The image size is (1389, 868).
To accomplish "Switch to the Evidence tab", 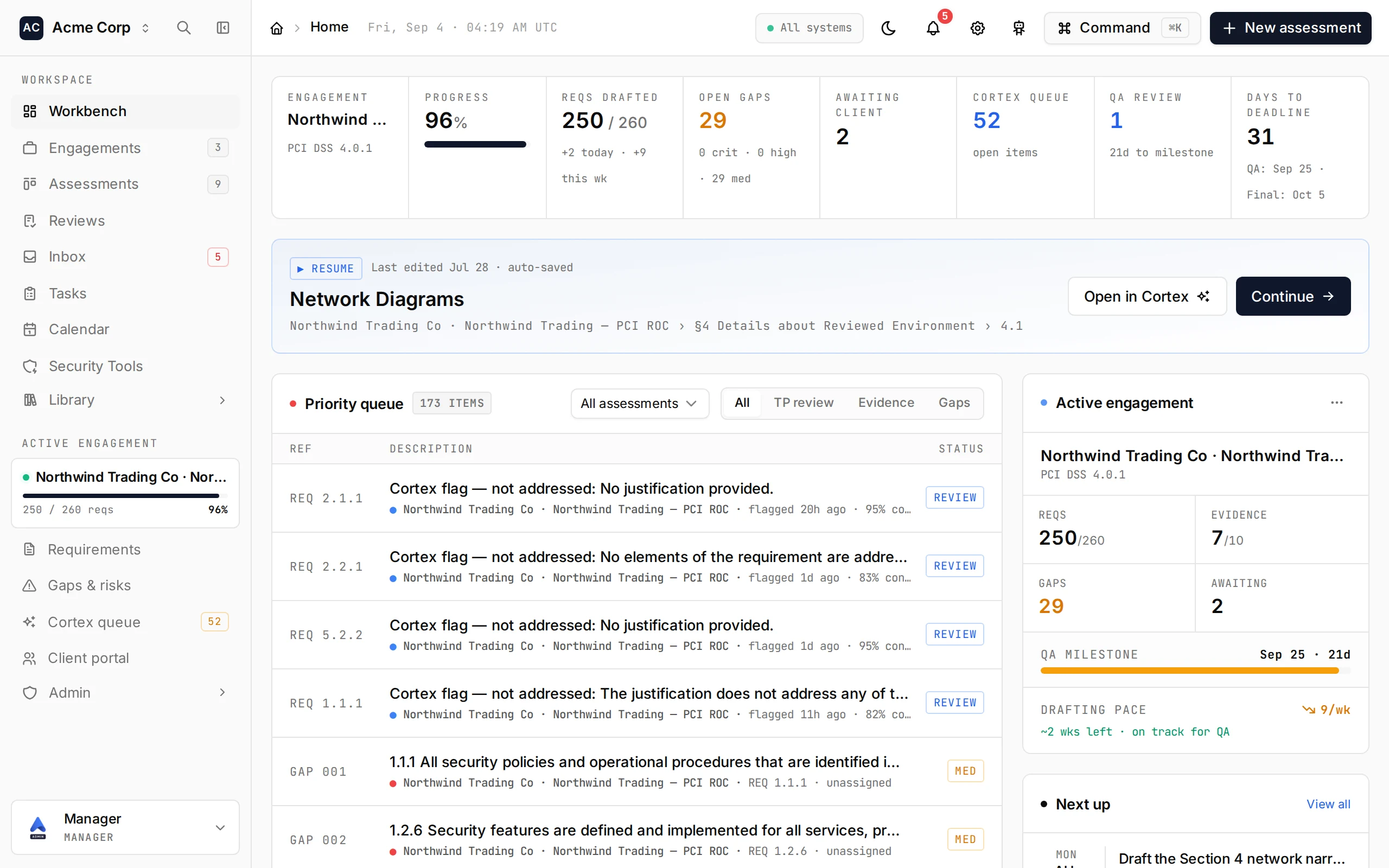I will [x=885, y=403].
